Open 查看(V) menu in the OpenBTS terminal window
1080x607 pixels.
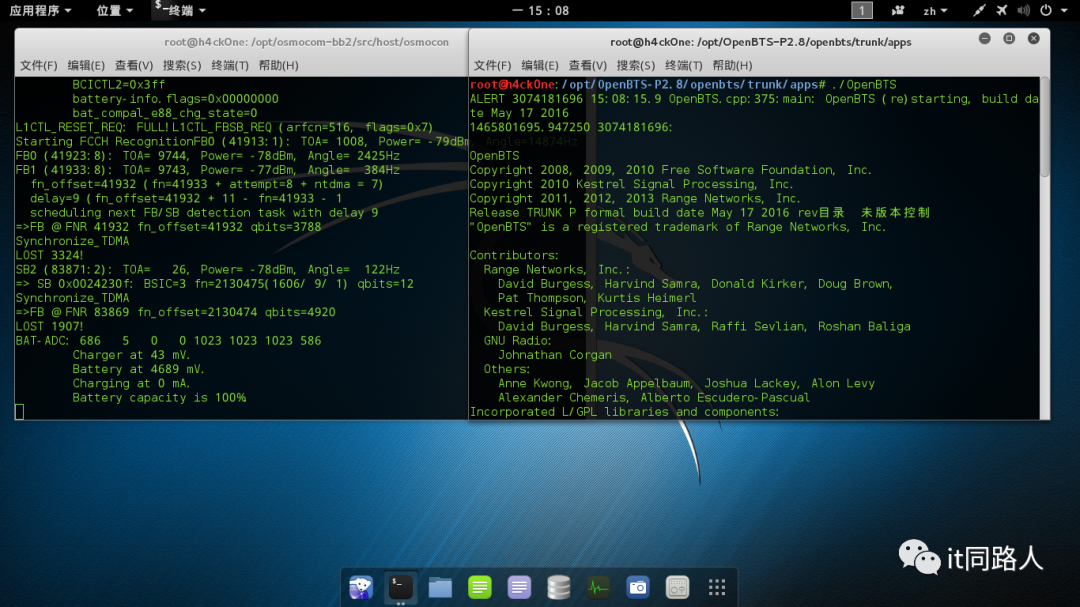coord(588,65)
